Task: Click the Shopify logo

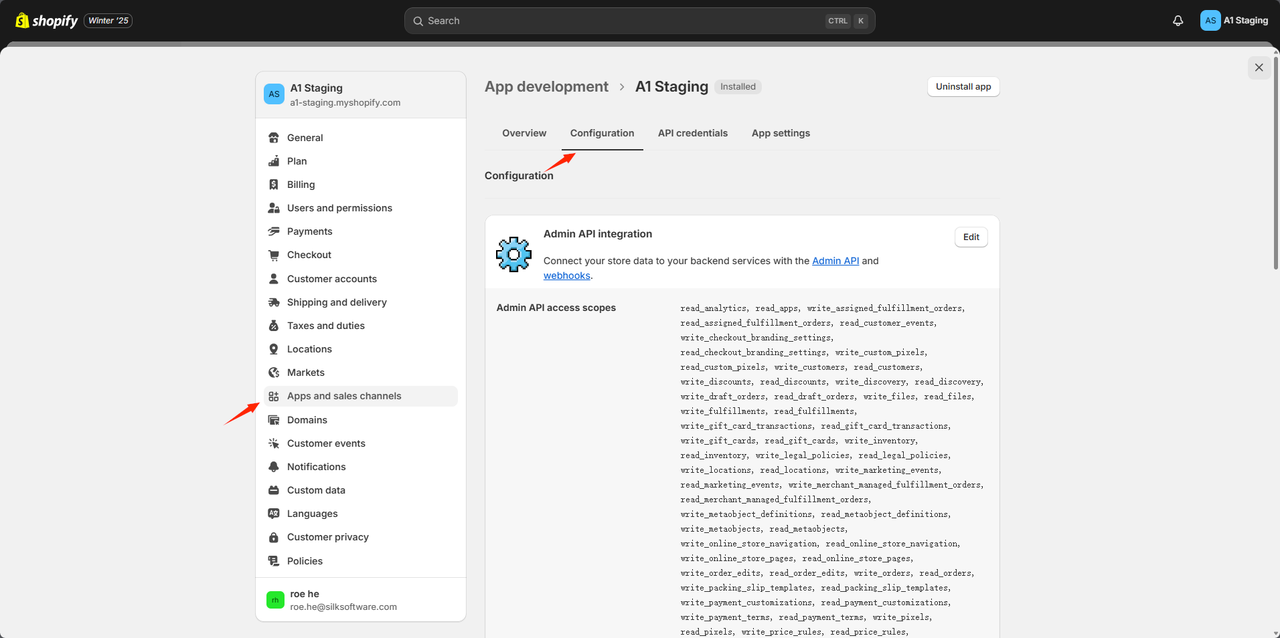Action: click(x=46, y=20)
